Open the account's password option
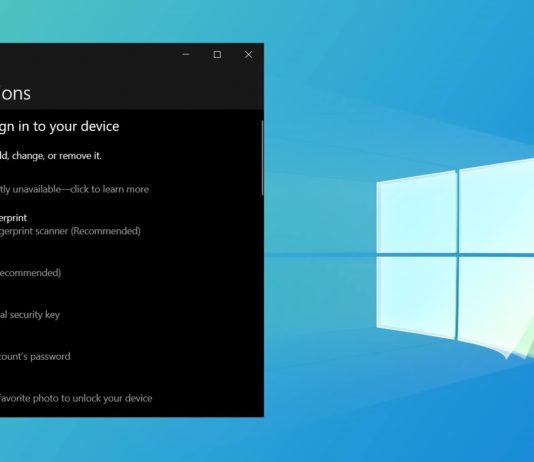This screenshot has height=462, width=534. (35, 356)
